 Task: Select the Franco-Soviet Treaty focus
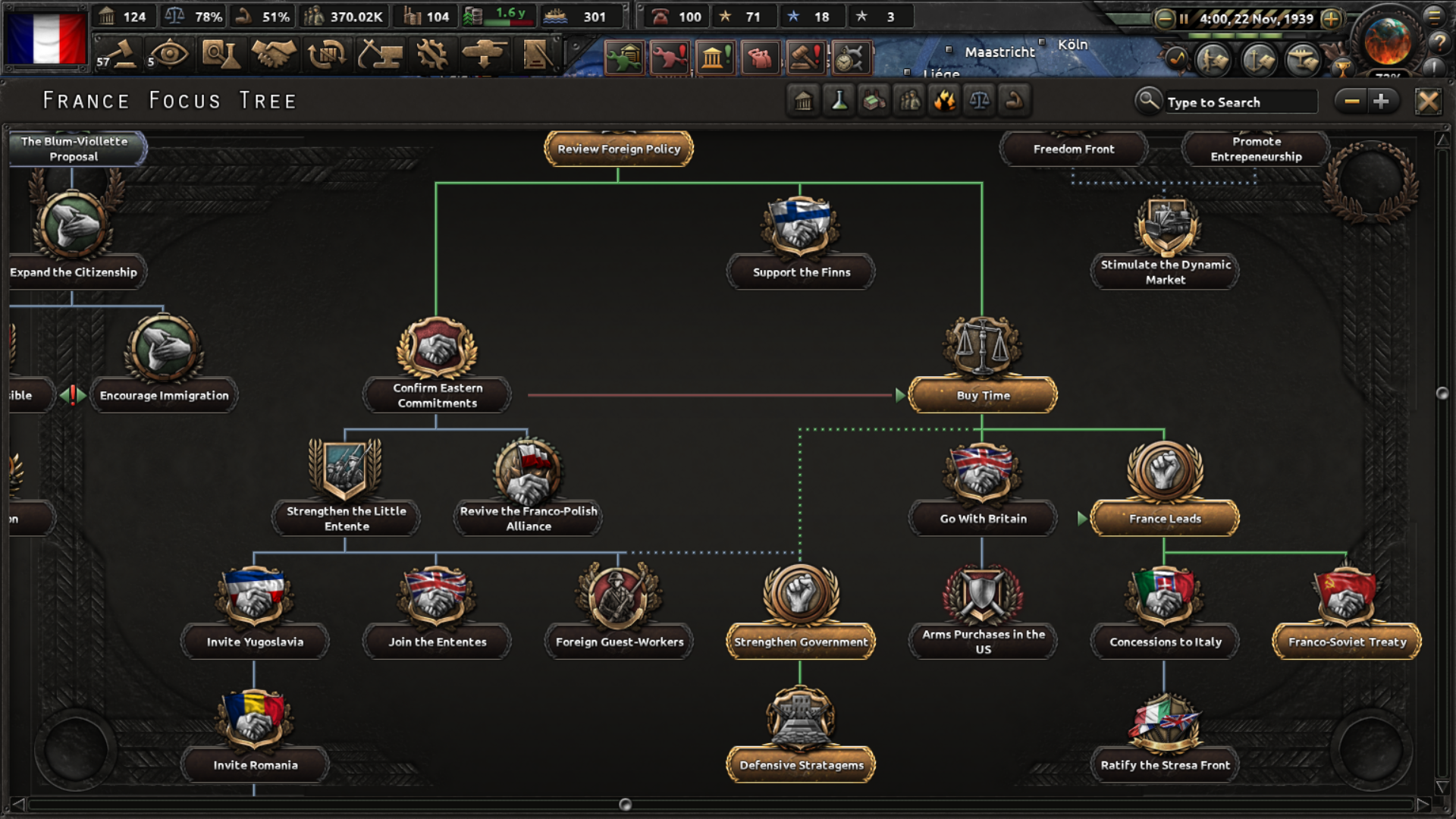tap(1347, 642)
